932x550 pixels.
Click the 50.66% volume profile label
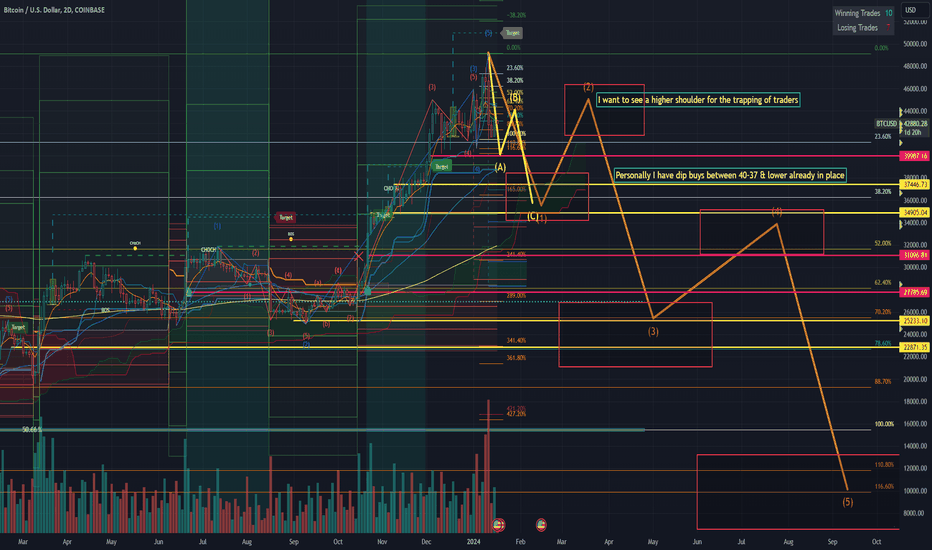point(32,429)
